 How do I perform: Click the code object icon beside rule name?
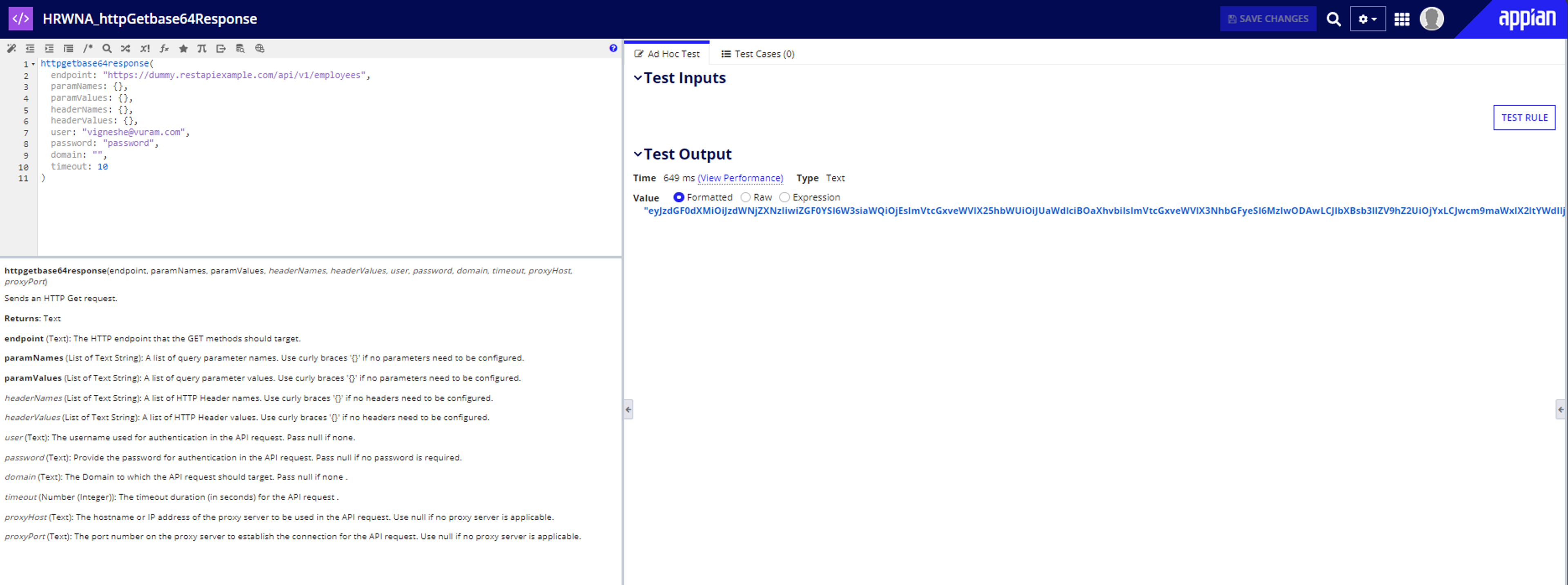point(21,18)
